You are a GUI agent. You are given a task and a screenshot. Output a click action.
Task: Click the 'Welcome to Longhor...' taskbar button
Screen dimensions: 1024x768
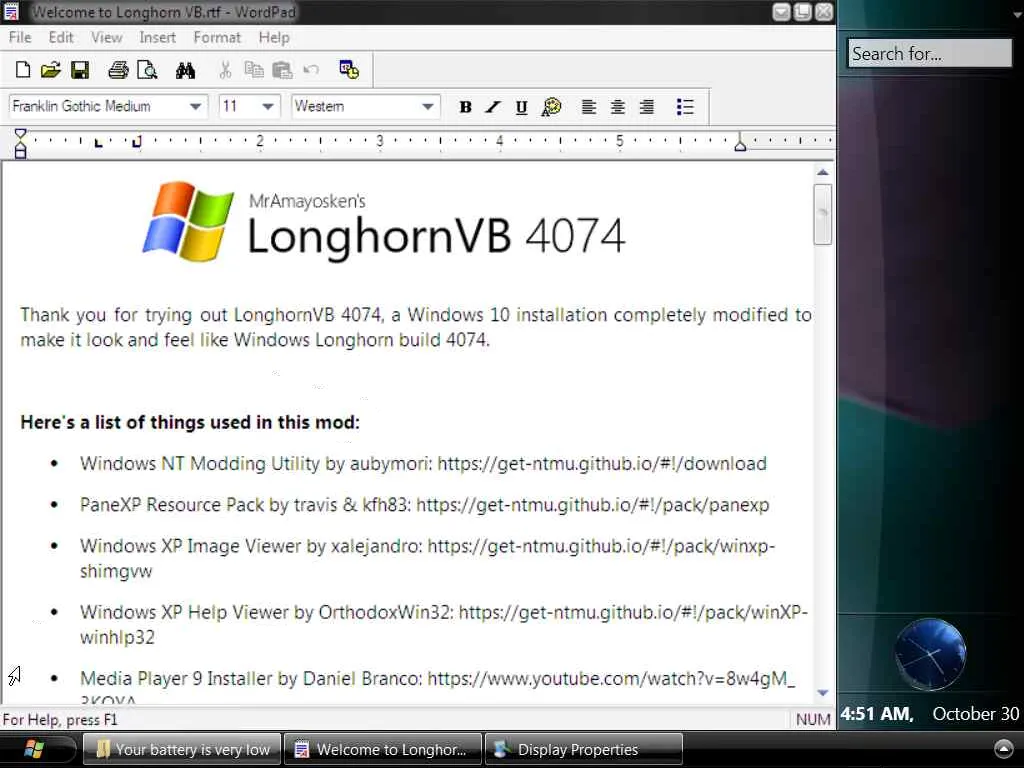[383, 749]
